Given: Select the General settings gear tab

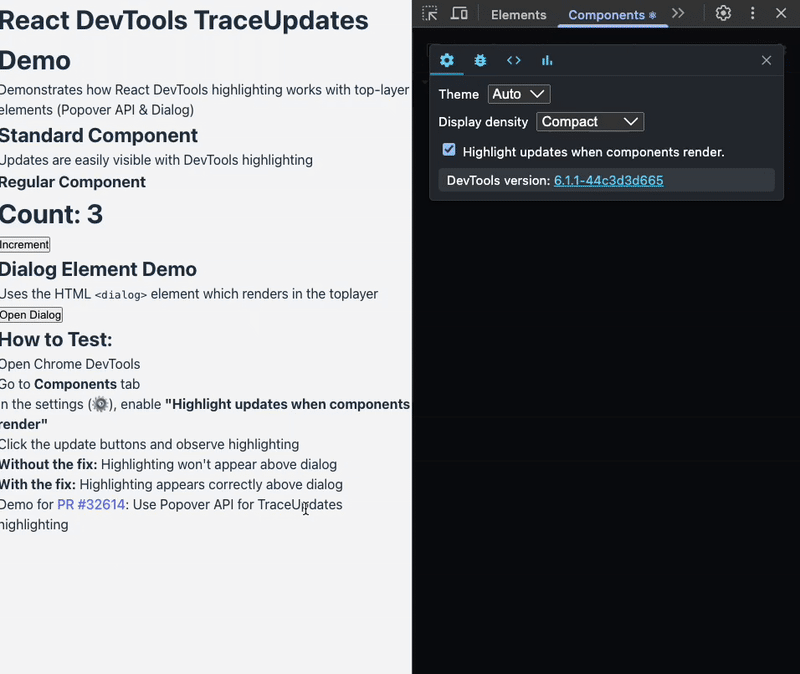Looking at the screenshot, I should pyautogui.click(x=447, y=60).
